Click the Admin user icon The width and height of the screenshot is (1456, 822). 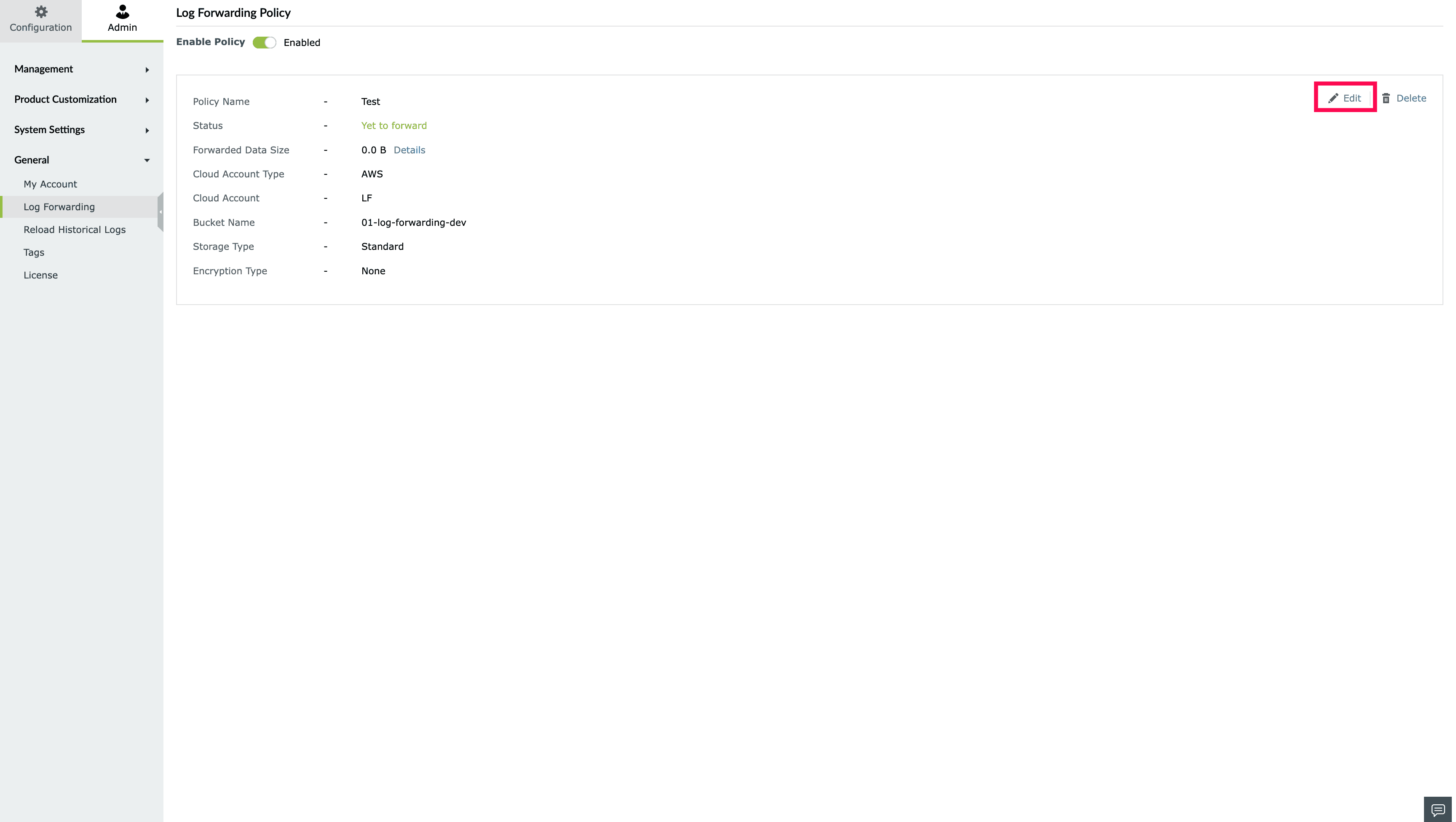pos(122,12)
